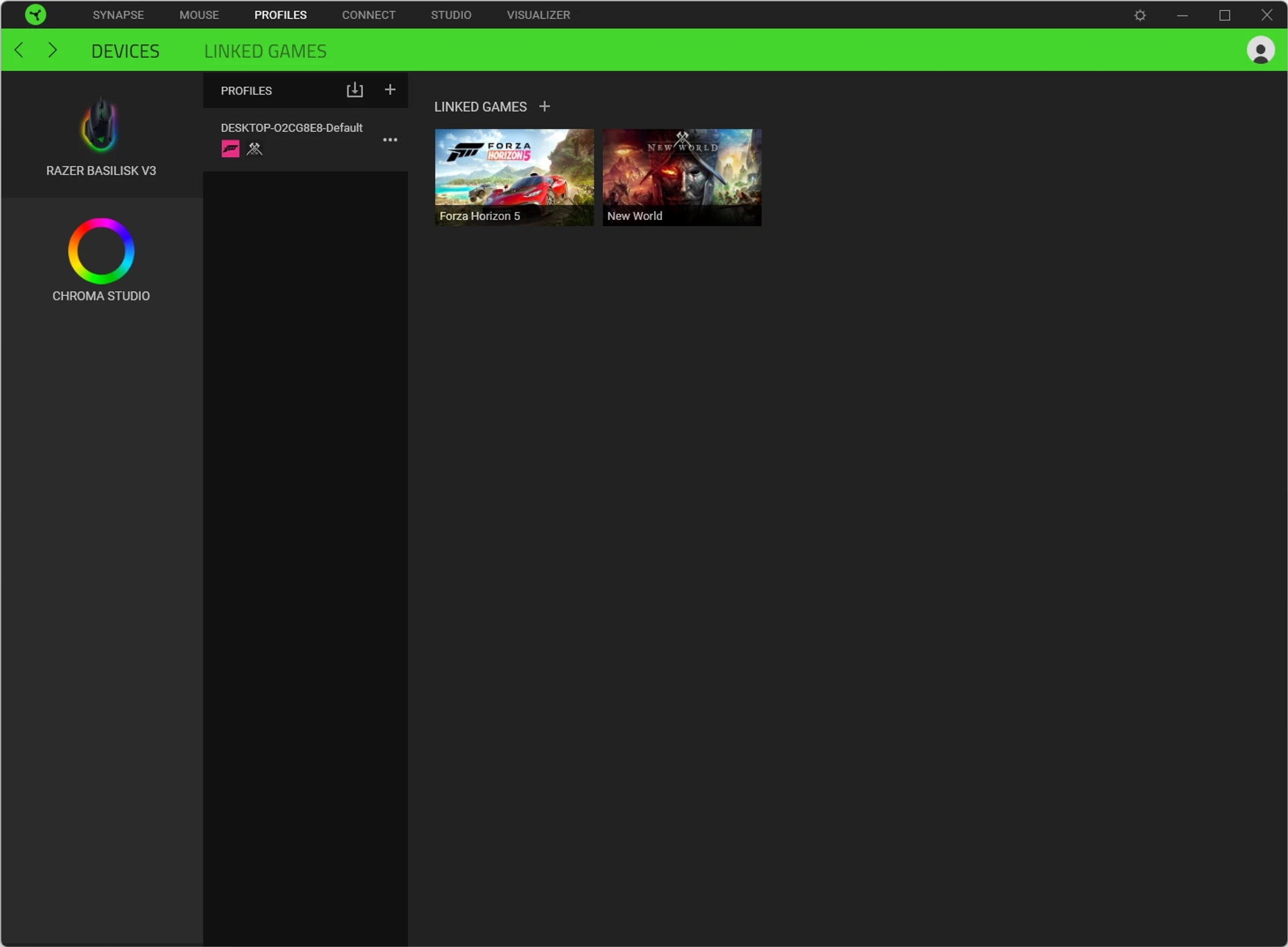Image resolution: width=1288 pixels, height=947 pixels.
Task: Select the Forza Horizon 5 game thumbnail
Action: pos(515,177)
